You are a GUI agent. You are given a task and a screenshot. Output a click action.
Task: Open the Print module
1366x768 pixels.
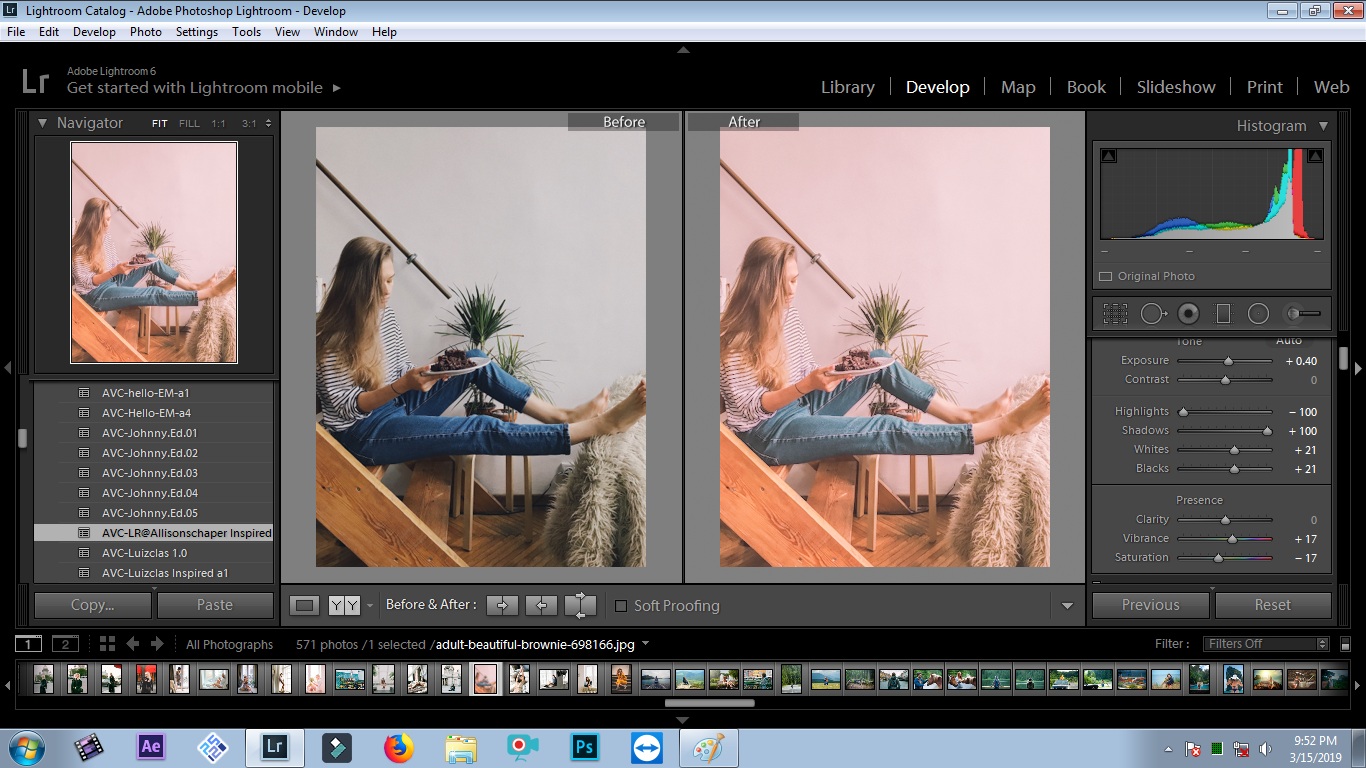[1264, 87]
